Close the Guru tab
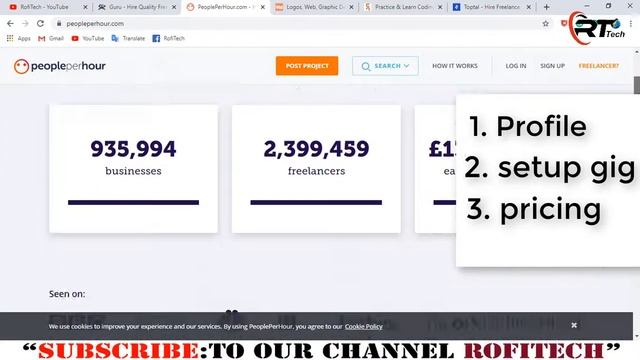640x360 pixels. click(174, 7)
